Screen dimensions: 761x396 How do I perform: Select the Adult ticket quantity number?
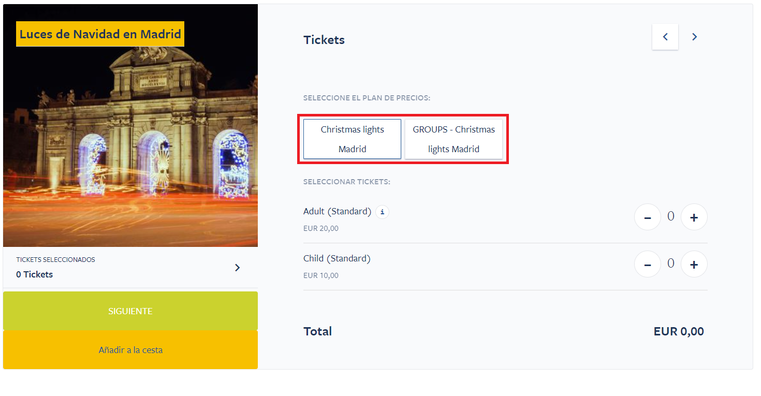tap(671, 216)
